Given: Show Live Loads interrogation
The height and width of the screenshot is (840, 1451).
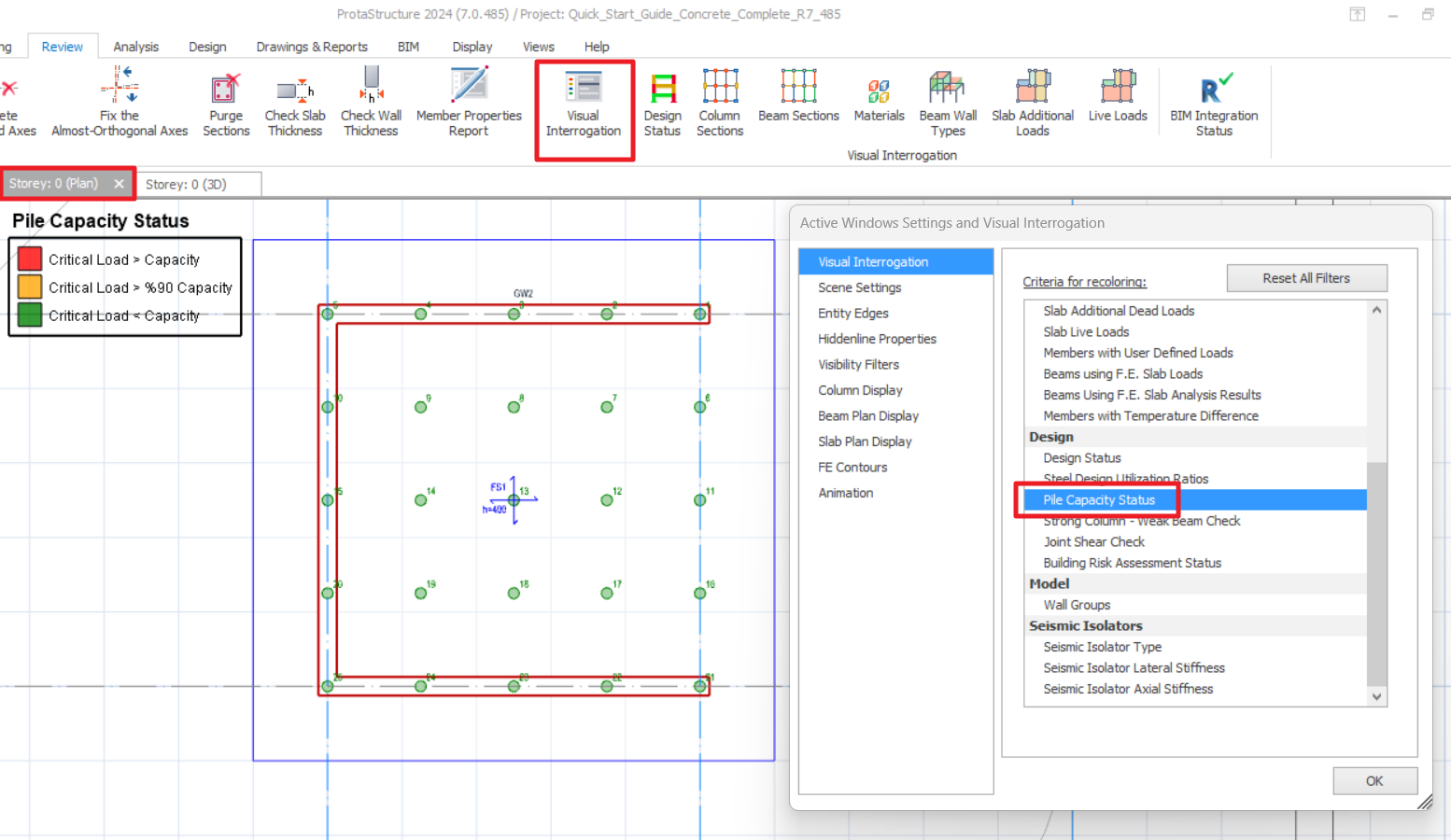Looking at the screenshot, I should coord(1117,98).
